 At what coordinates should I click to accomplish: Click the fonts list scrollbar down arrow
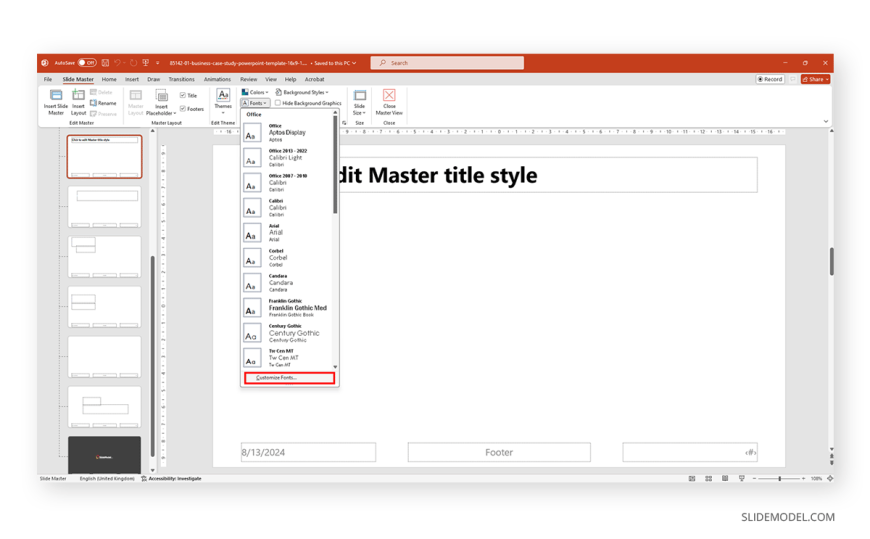coord(335,367)
